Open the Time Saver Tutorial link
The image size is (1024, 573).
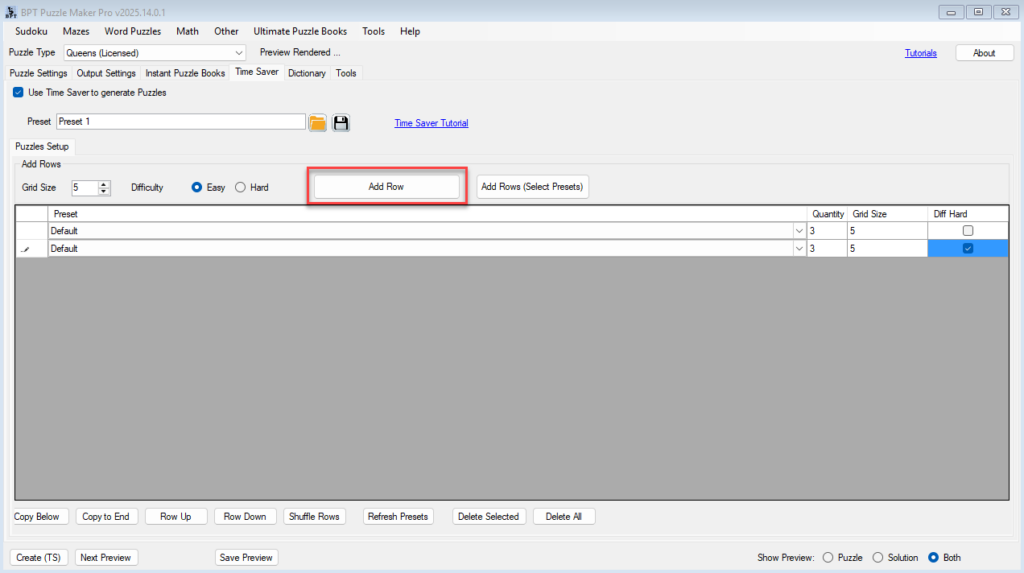pos(431,123)
